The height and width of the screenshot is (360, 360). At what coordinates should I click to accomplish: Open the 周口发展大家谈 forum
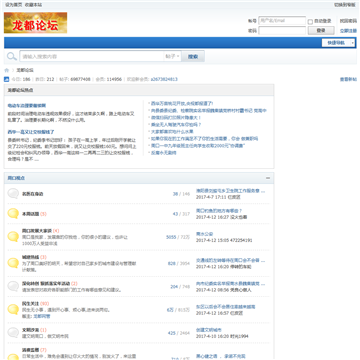click(37, 231)
